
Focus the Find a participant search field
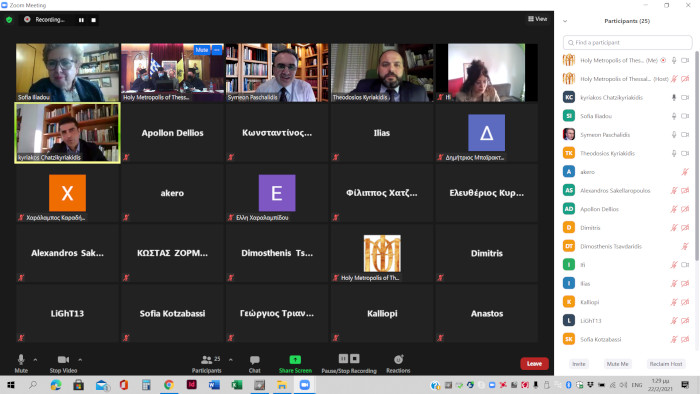pos(627,42)
